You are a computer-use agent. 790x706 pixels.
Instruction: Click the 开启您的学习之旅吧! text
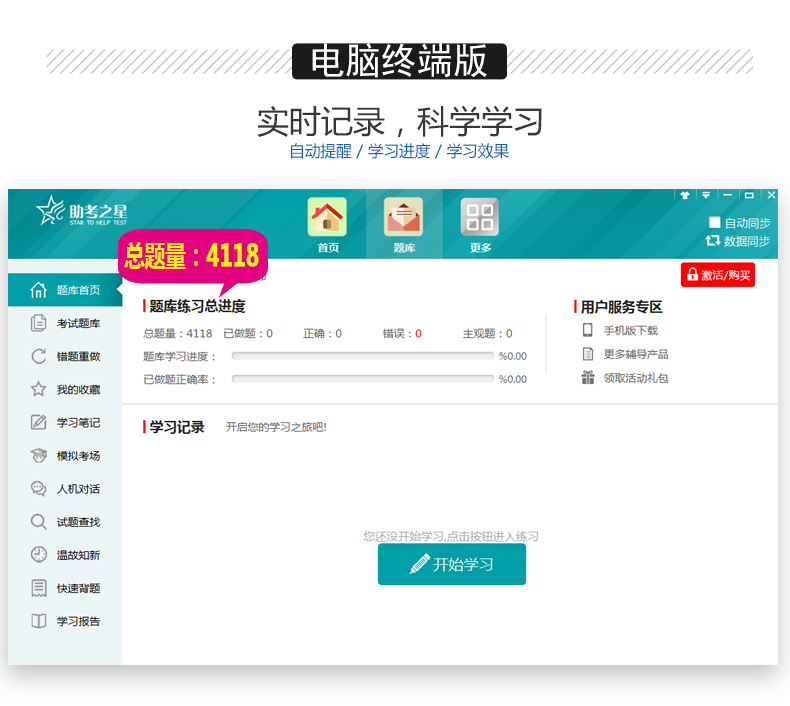[x=276, y=427]
